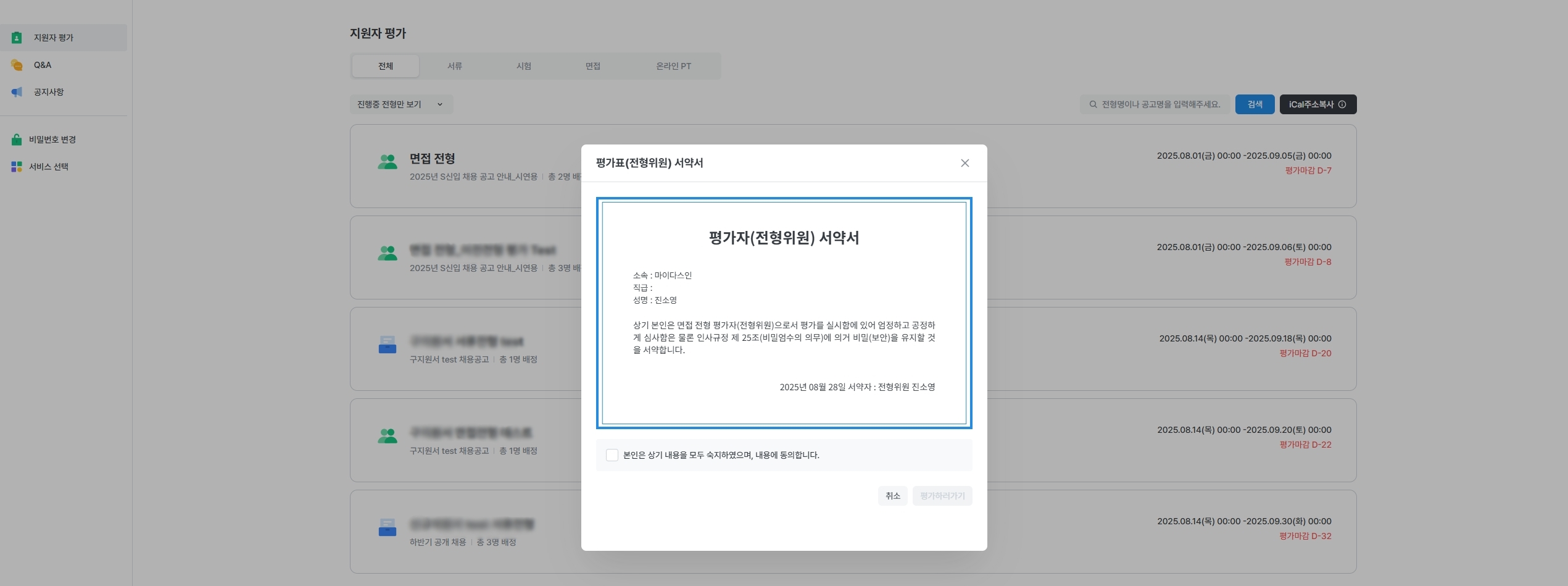Switch to the 면접 tab

pos(592,65)
